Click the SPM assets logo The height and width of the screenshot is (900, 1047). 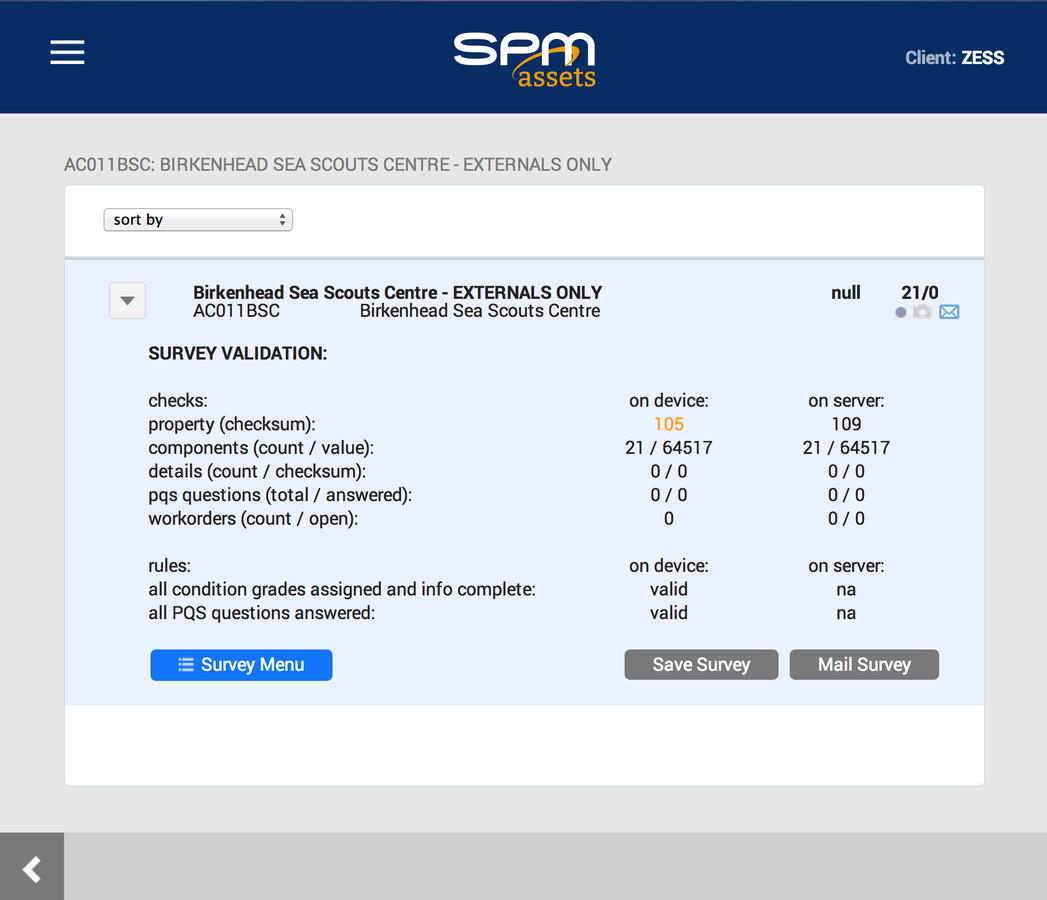point(525,59)
